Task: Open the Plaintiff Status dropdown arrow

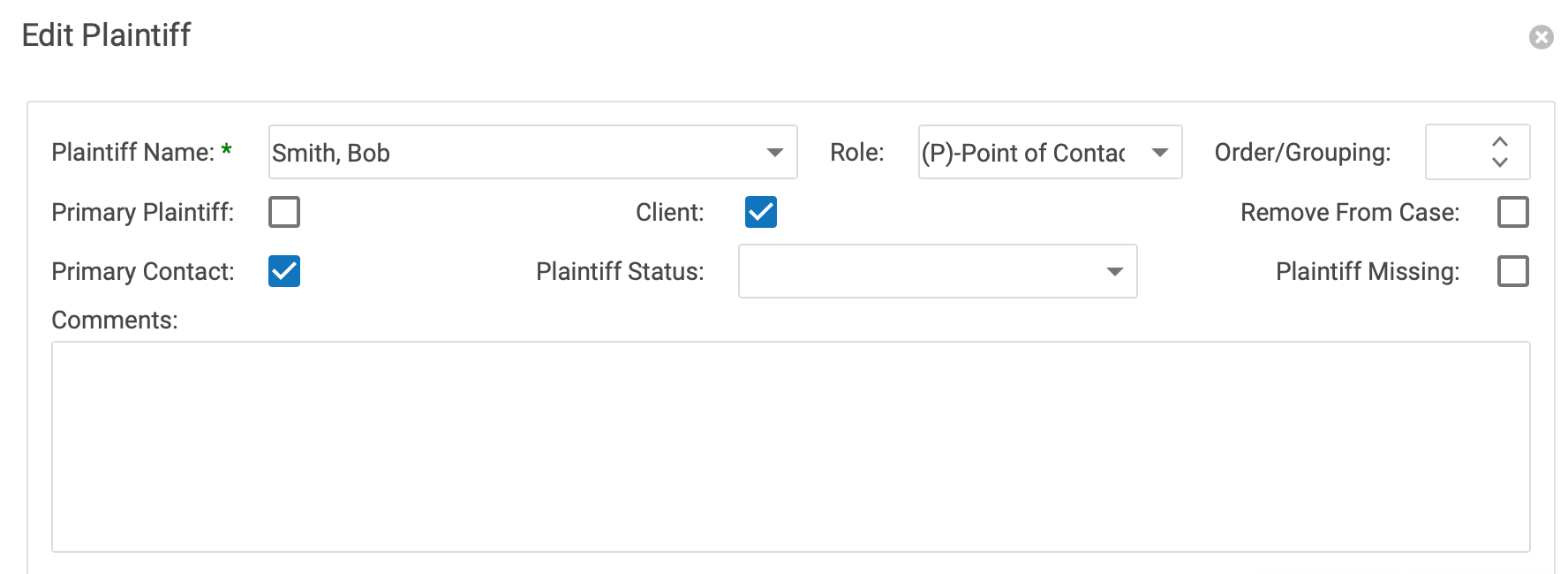Action: [1115, 271]
